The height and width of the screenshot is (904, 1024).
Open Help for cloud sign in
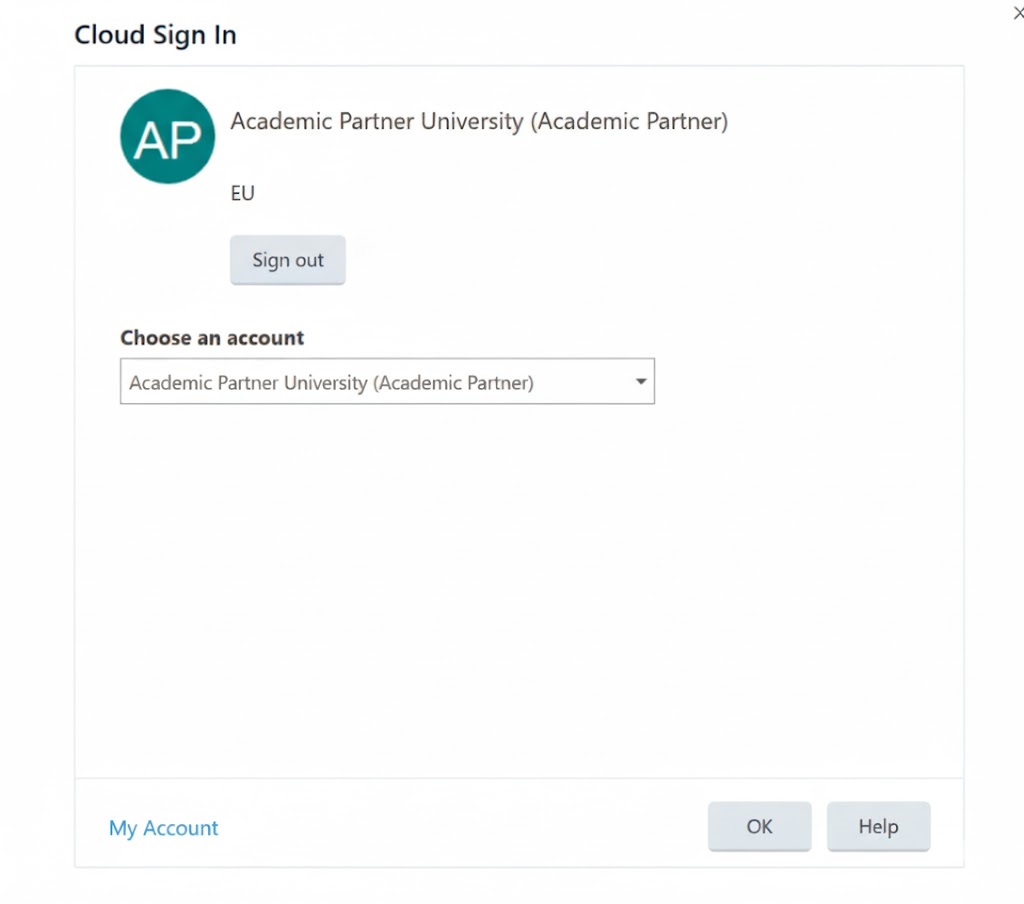click(878, 826)
